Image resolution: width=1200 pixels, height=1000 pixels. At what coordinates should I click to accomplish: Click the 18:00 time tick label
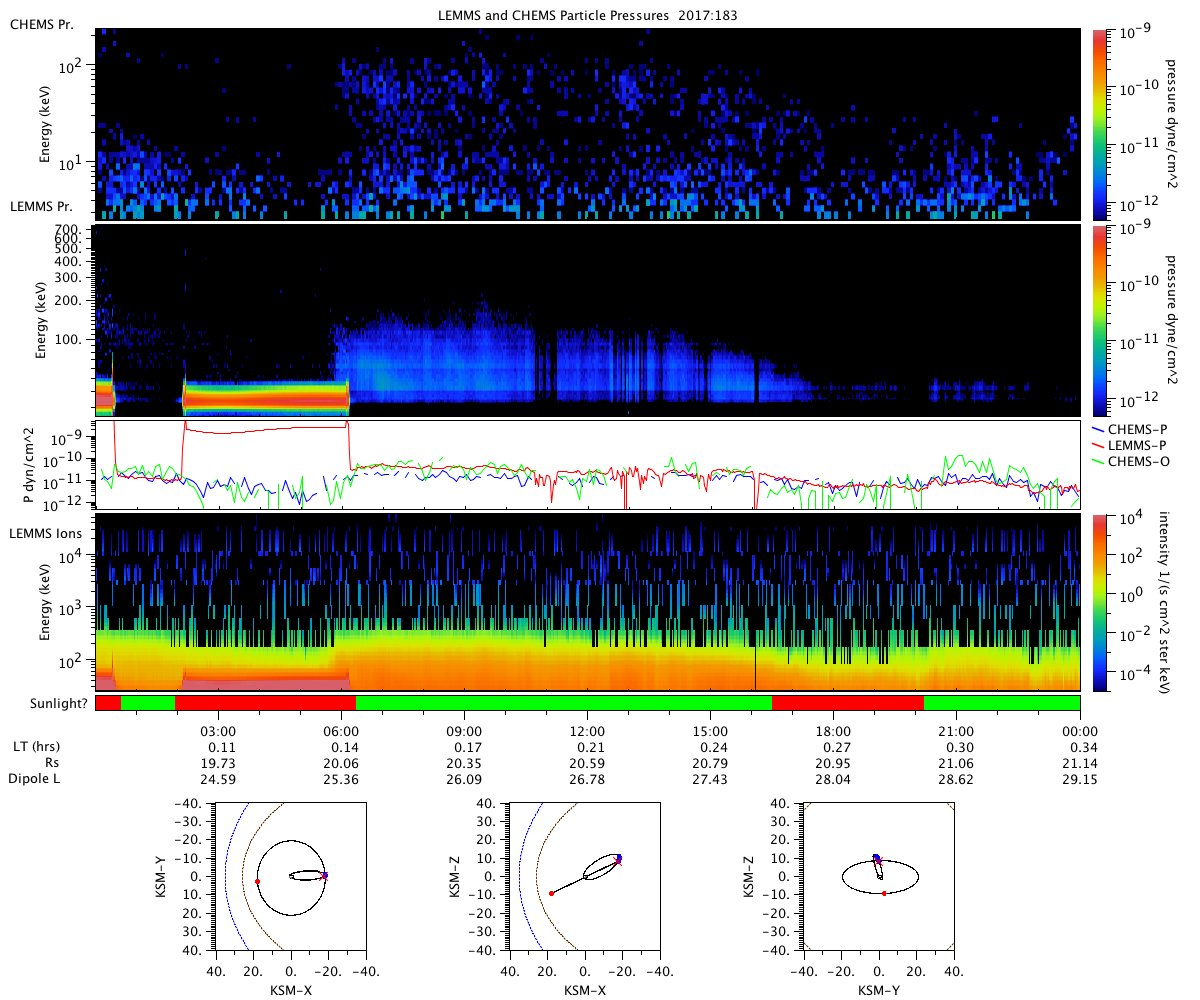(833, 732)
